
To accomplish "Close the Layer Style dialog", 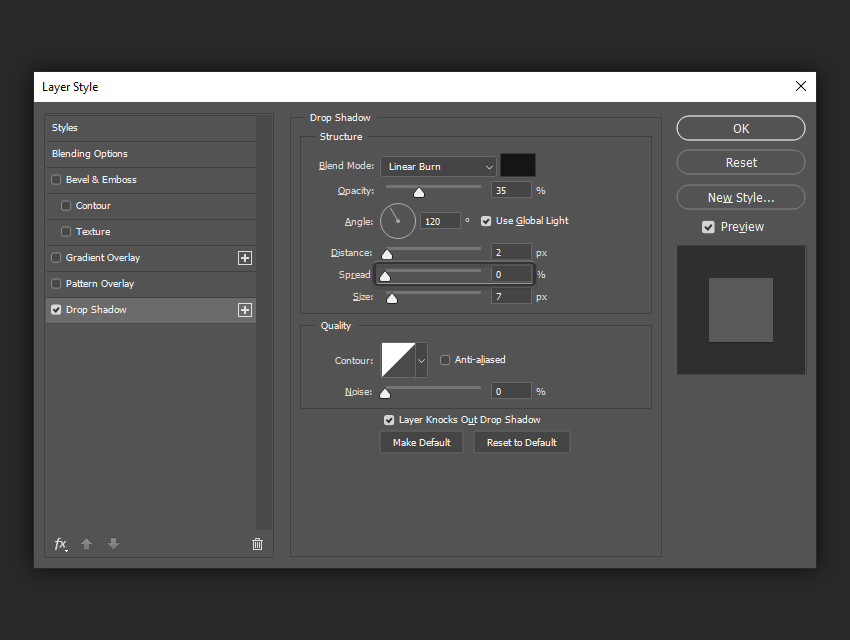I will point(801,86).
